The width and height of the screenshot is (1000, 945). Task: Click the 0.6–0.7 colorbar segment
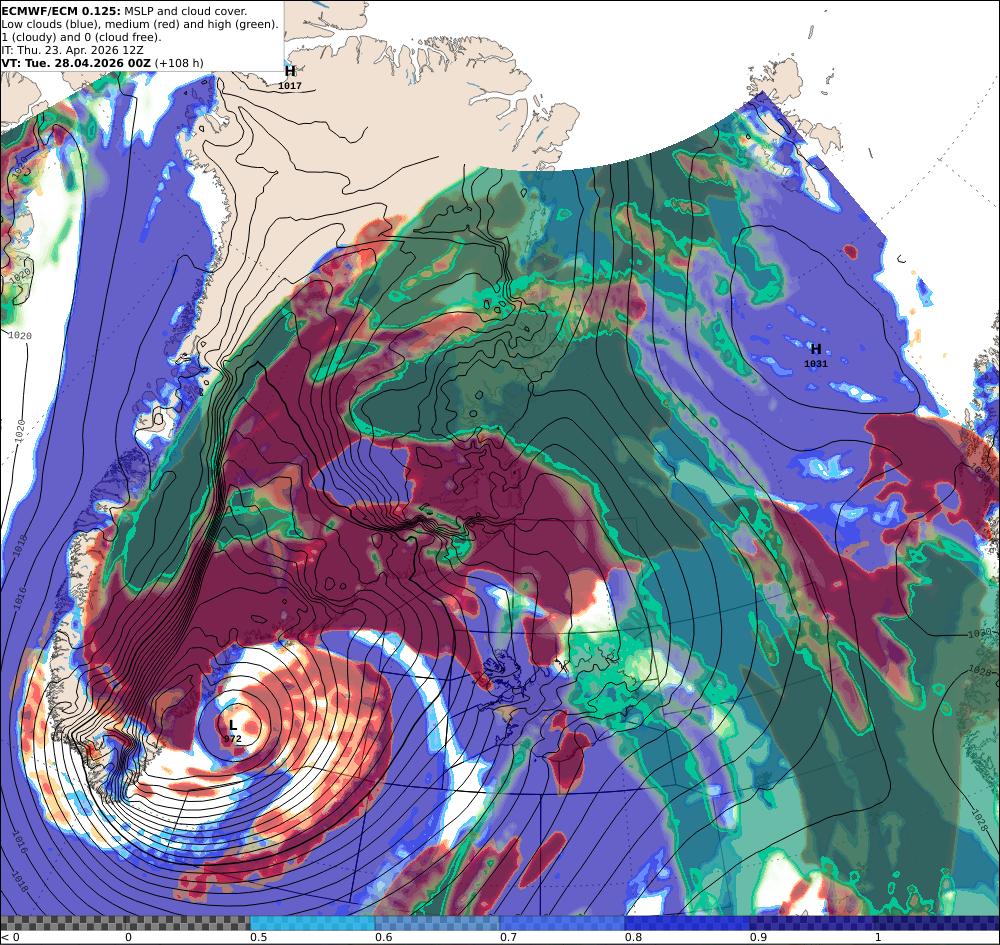[437, 923]
